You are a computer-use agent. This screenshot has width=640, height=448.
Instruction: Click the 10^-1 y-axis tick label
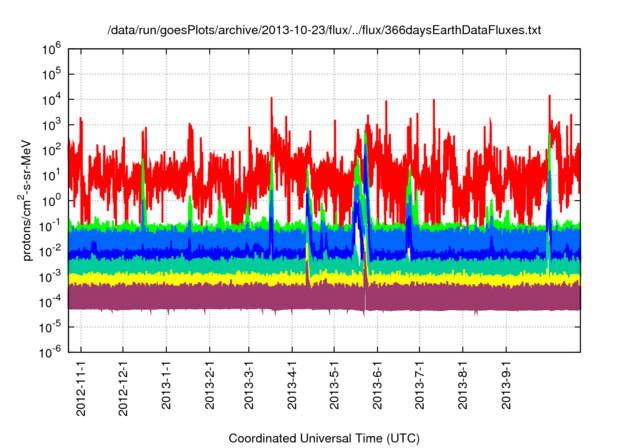(50, 226)
